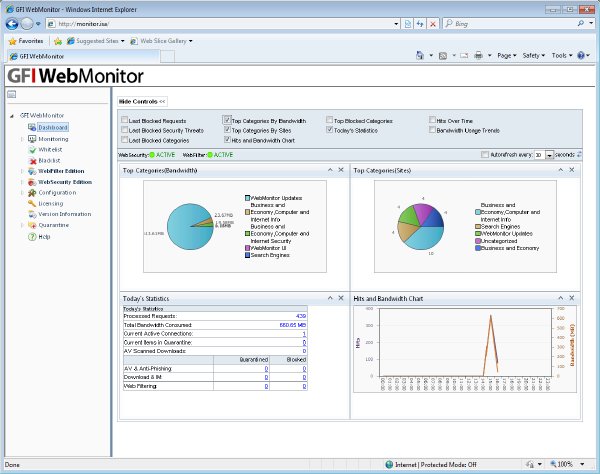Select the GFI WebMonitor browser tab
Viewport: 600px width, 474px height.
tap(82, 56)
